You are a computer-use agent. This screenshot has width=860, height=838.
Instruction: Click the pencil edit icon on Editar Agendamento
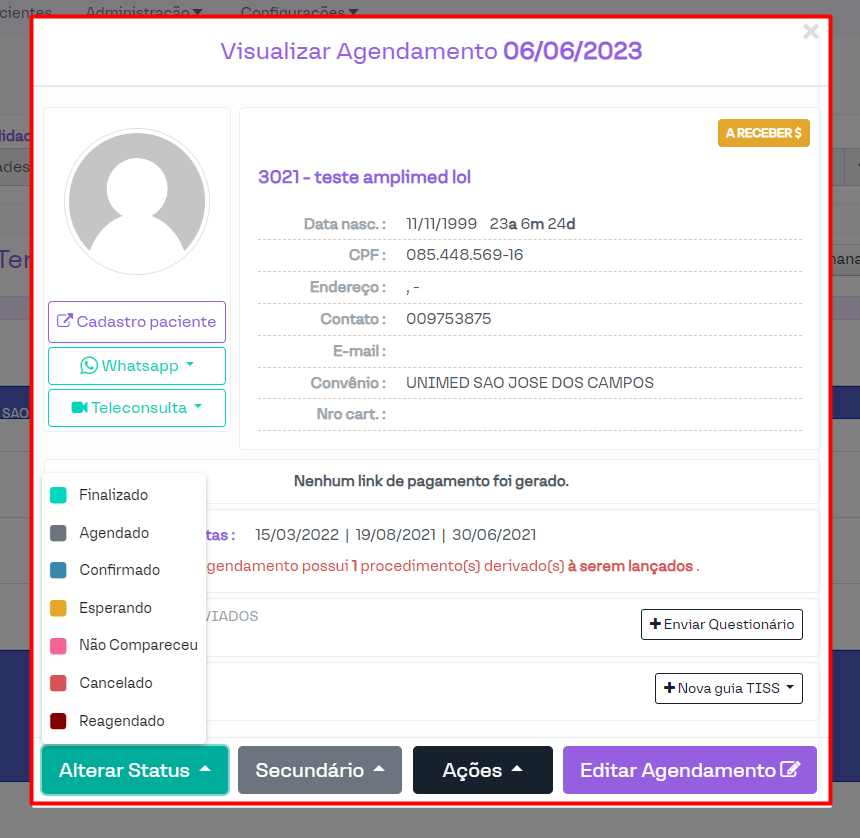(790, 770)
